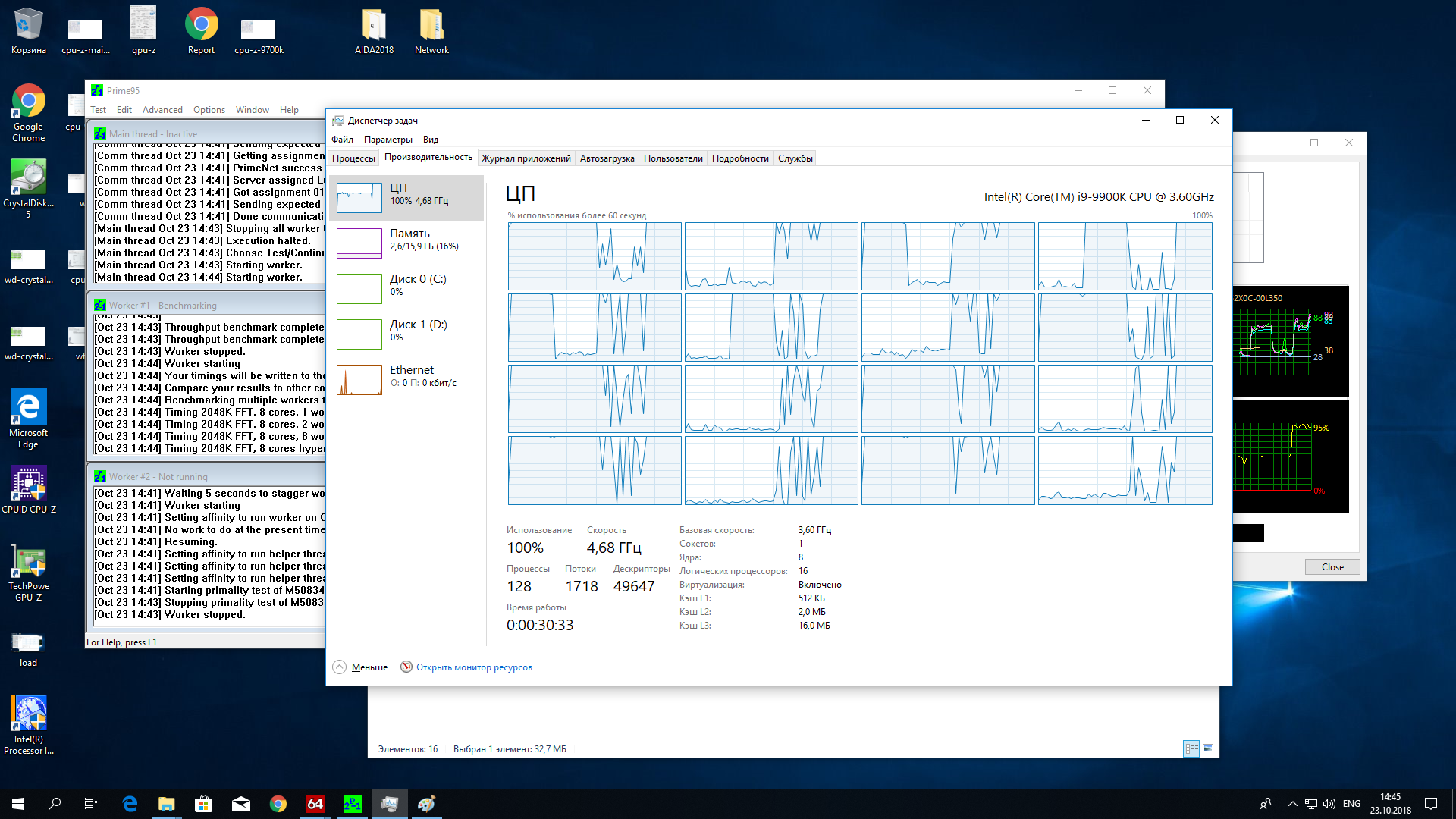1456x819 pixels.
Task: Open the Network folder on desktop
Action: click(x=431, y=30)
